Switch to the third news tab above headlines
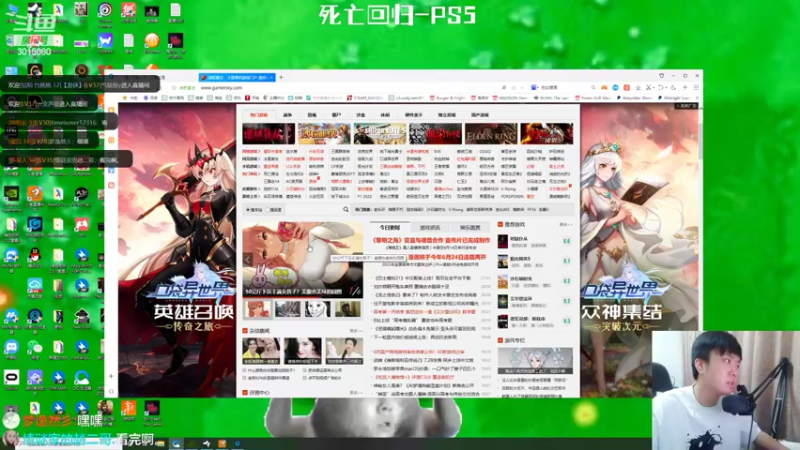This screenshot has height=450, width=800. 470,228
